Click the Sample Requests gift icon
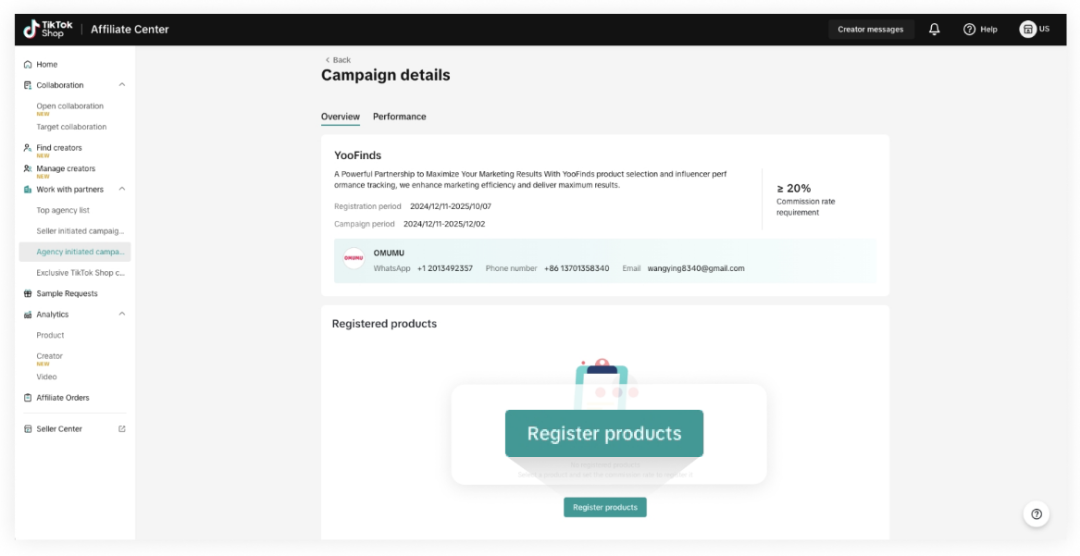 click(28, 294)
